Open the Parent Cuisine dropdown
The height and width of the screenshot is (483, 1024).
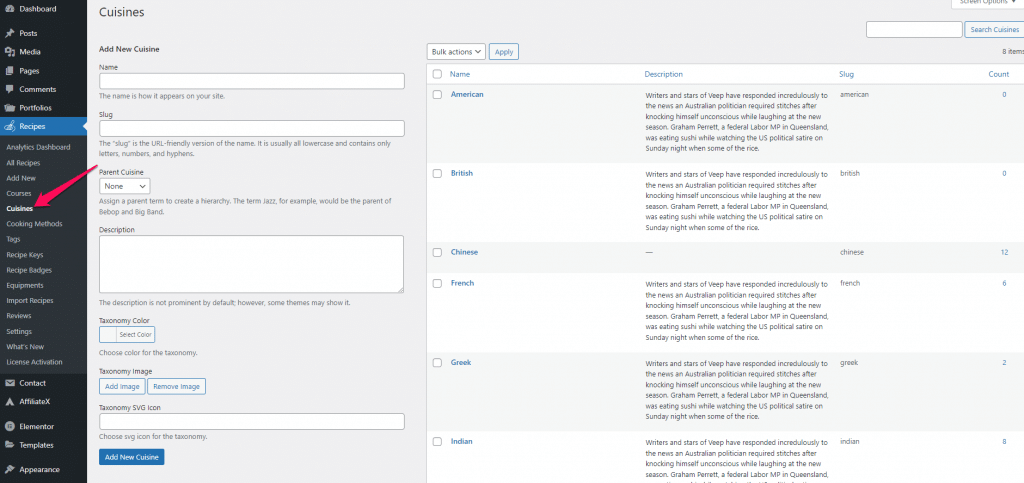coord(124,186)
